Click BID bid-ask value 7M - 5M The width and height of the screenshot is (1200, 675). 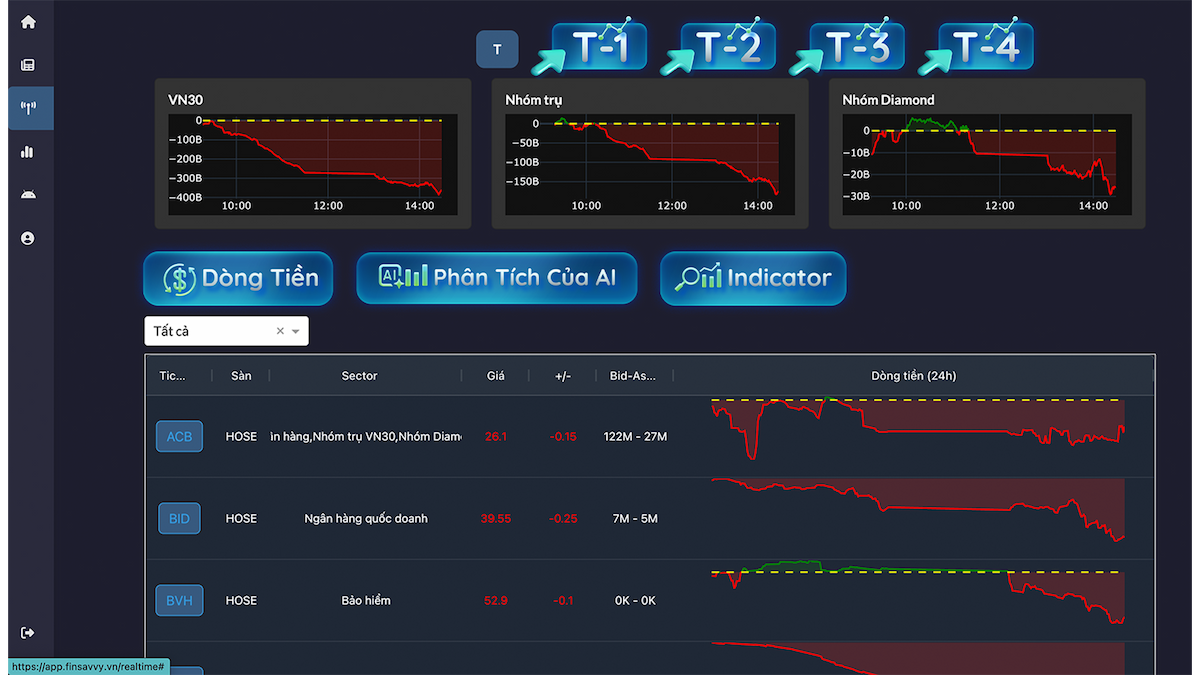(635, 518)
